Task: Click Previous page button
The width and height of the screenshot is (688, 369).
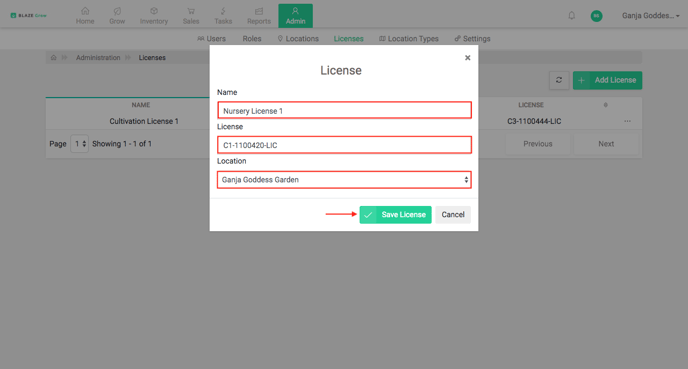Action: click(538, 144)
